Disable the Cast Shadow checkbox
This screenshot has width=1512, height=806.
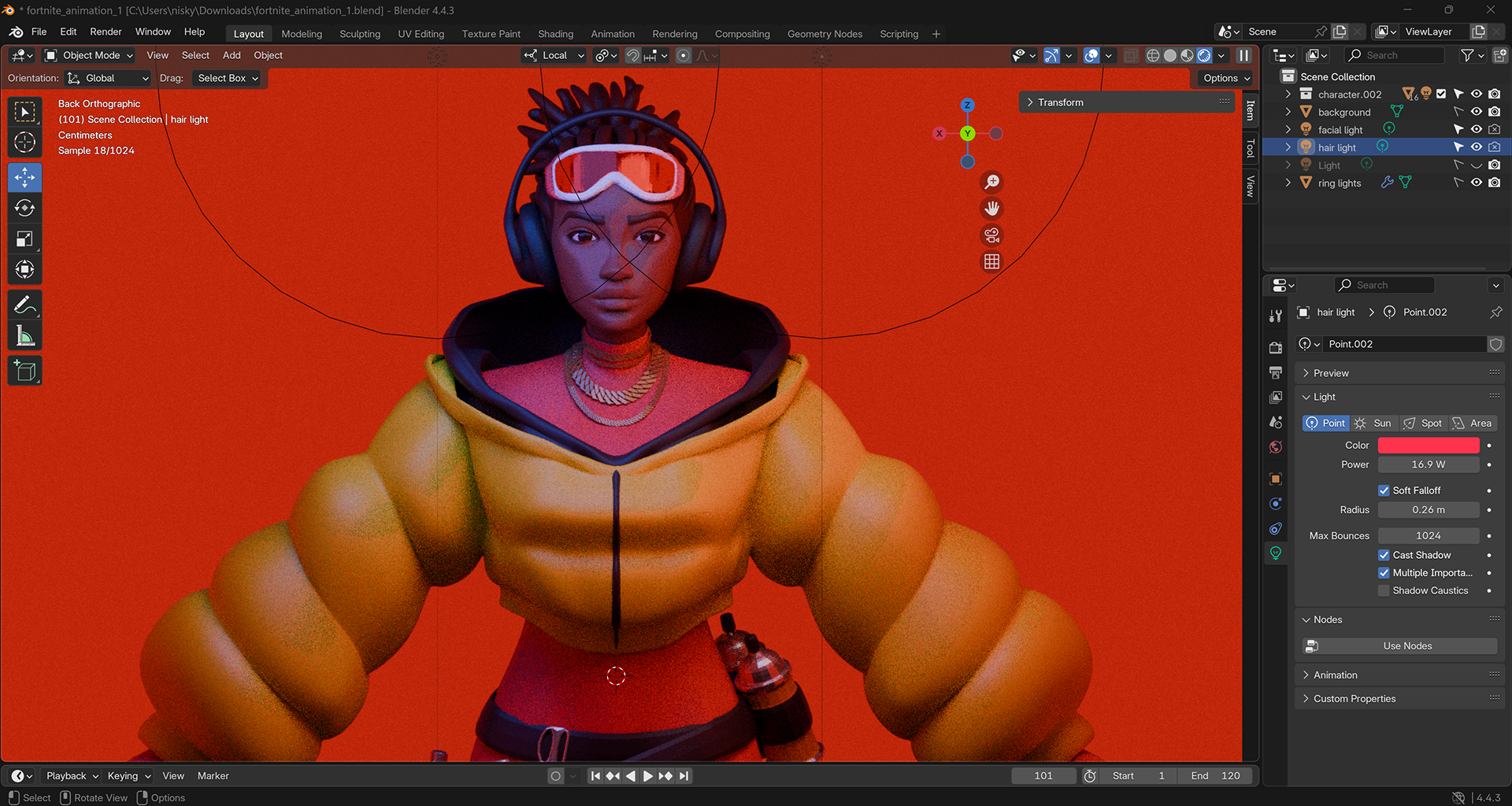[x=1384, y=555]
